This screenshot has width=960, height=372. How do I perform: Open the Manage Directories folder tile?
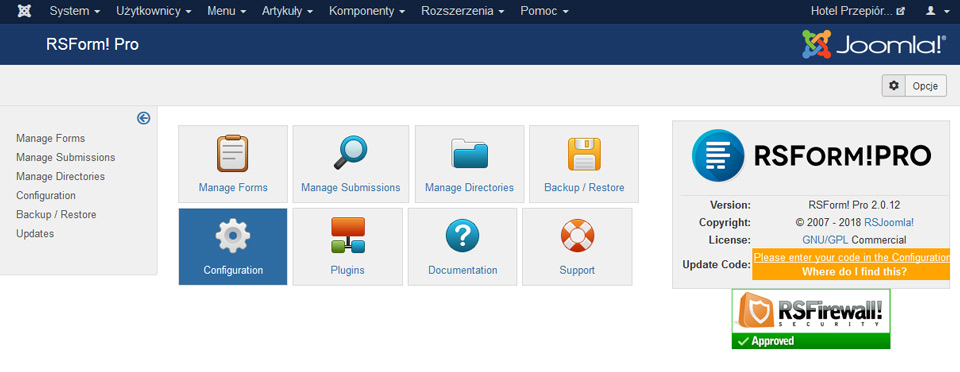470,164
